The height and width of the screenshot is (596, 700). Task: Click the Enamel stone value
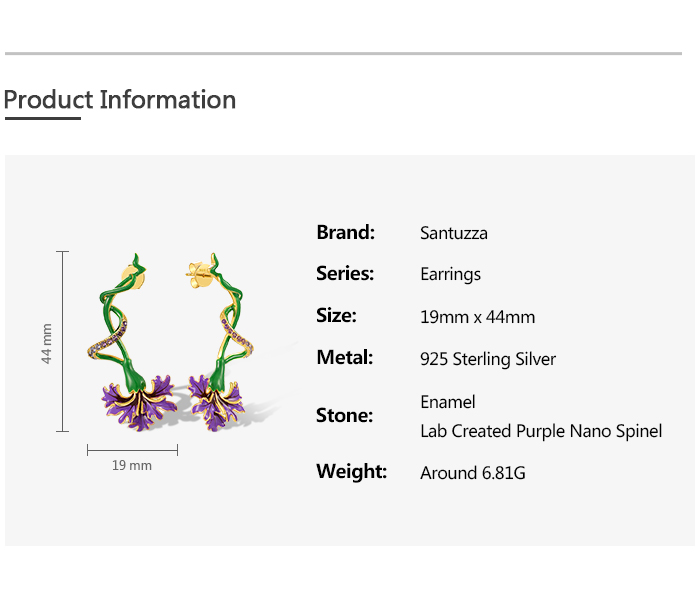point(448,402)
